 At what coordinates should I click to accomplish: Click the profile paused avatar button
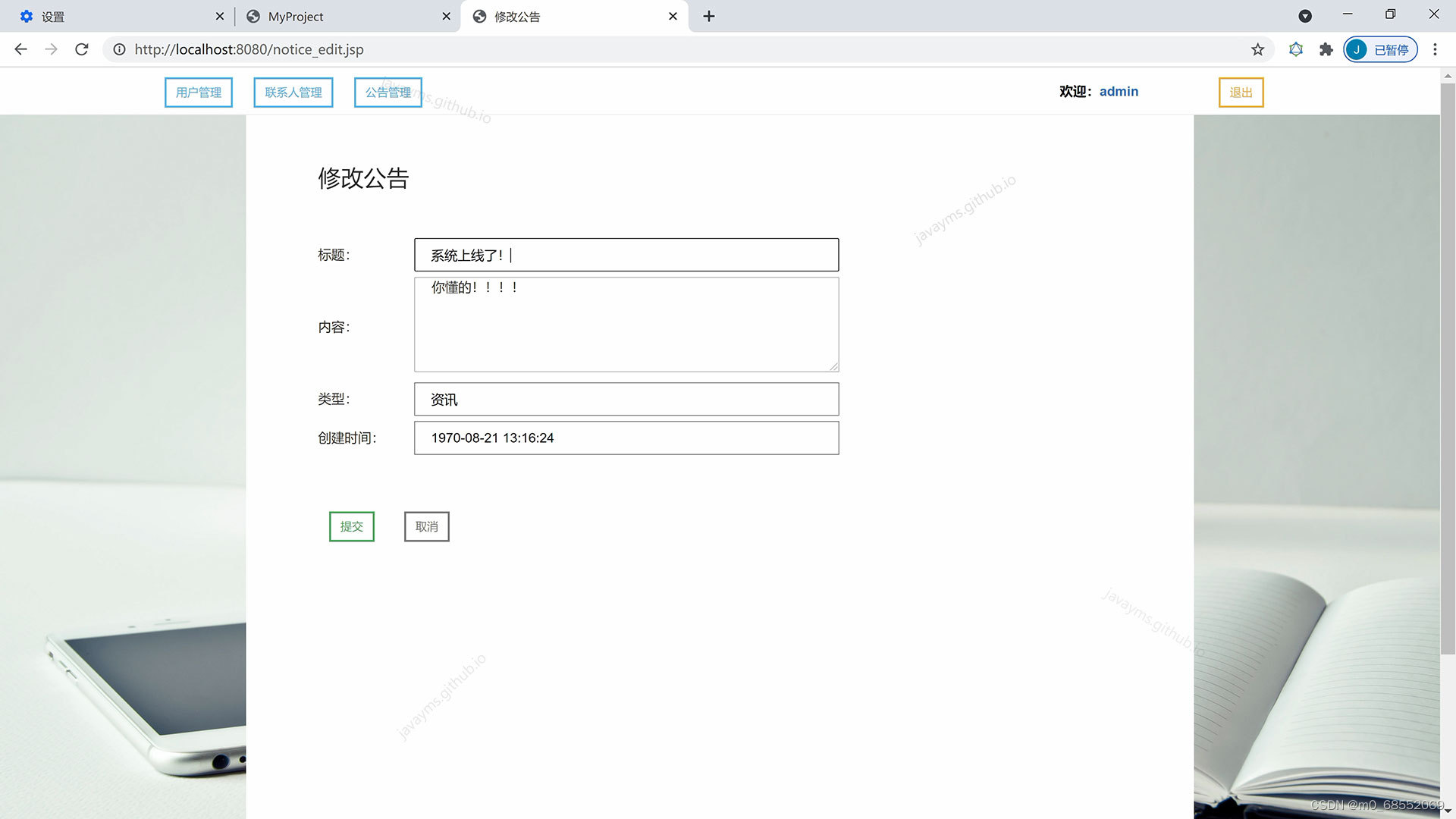[1380, 49]
